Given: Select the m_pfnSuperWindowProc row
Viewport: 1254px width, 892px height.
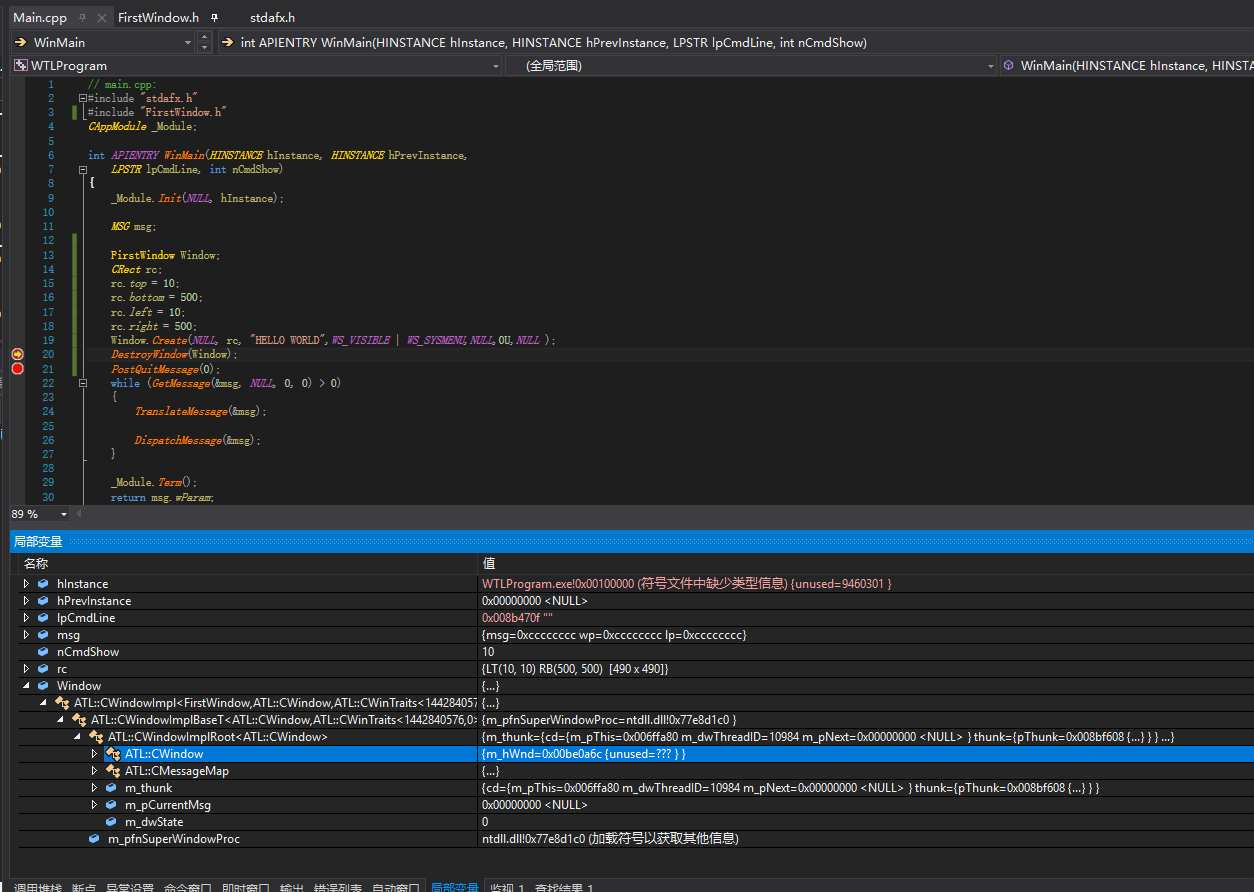Looking at the screenshot, I should (174, 839).
